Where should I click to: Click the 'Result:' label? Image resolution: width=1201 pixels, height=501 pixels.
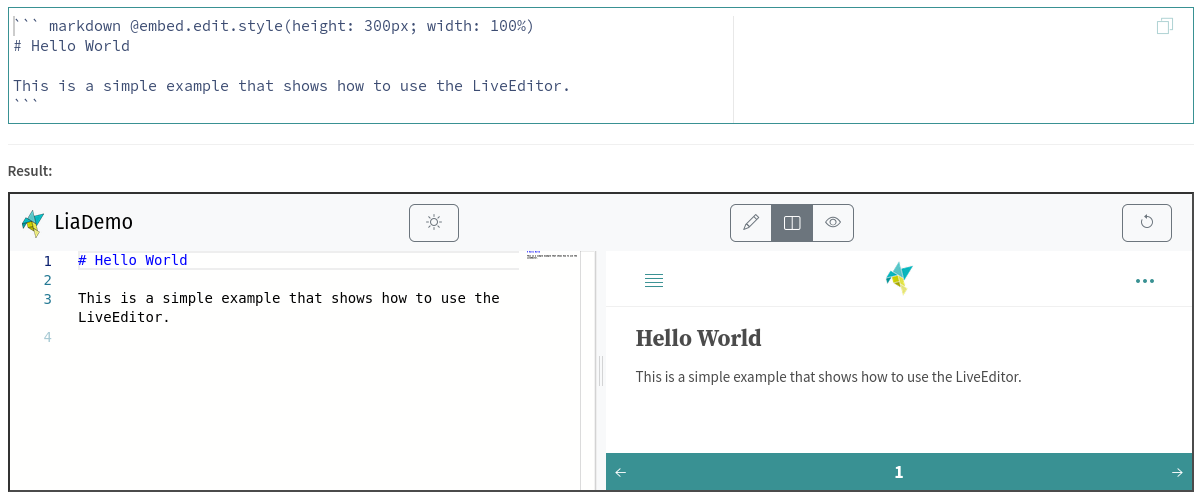click(x=30, y=171)
